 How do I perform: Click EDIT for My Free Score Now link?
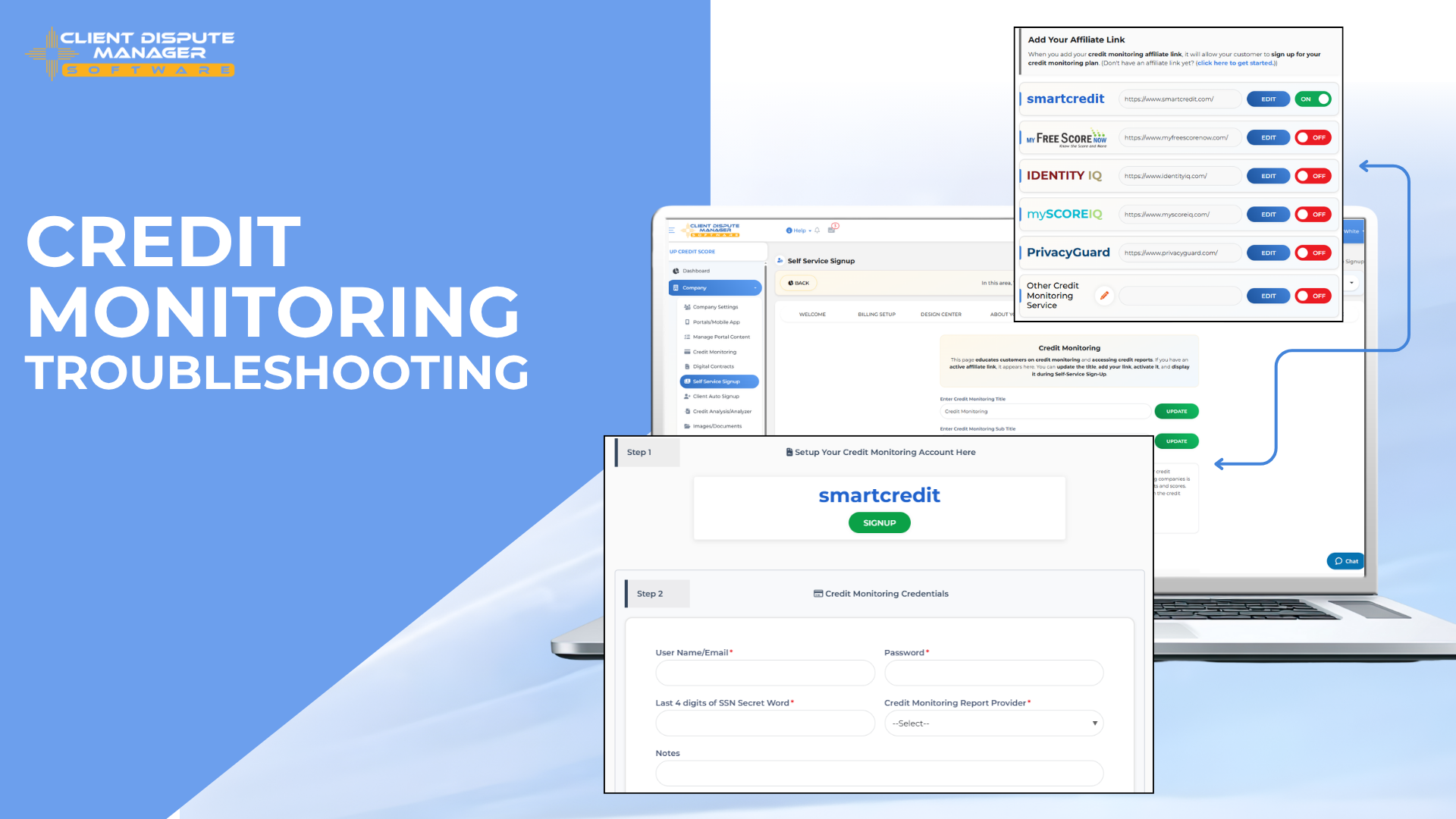click(1268, 138)
